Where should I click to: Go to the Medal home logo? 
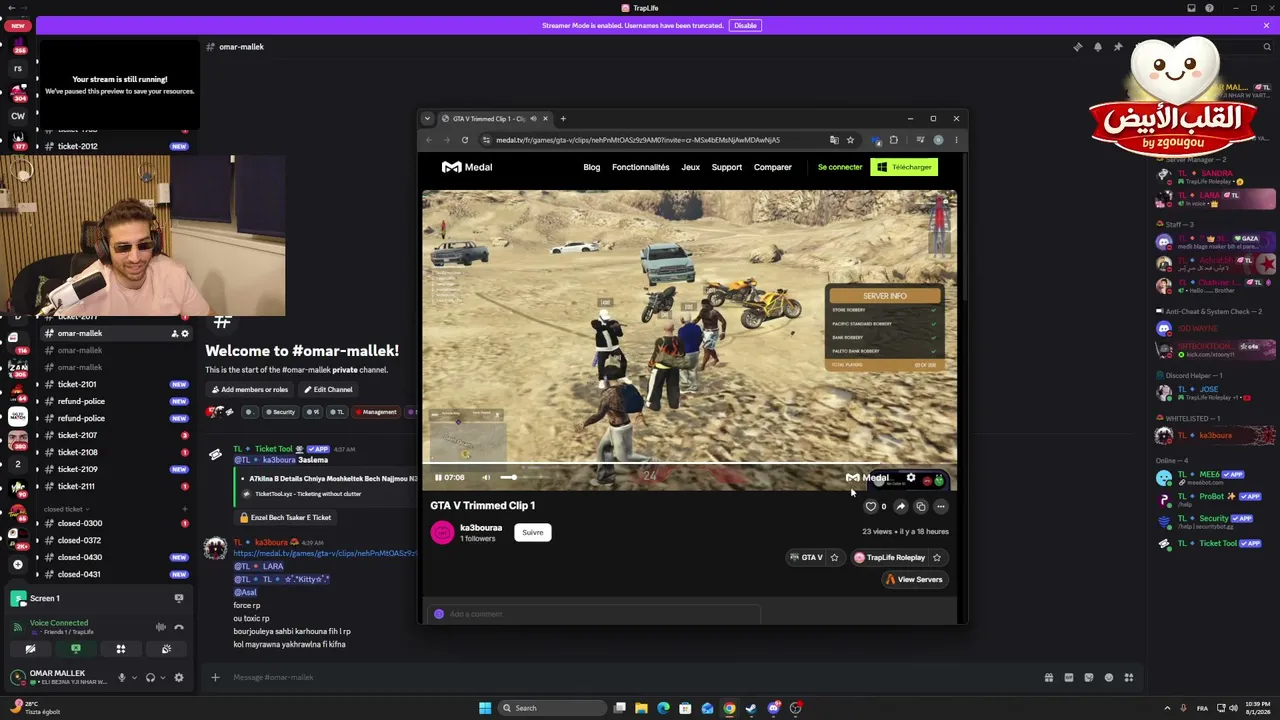coord(467,167)
